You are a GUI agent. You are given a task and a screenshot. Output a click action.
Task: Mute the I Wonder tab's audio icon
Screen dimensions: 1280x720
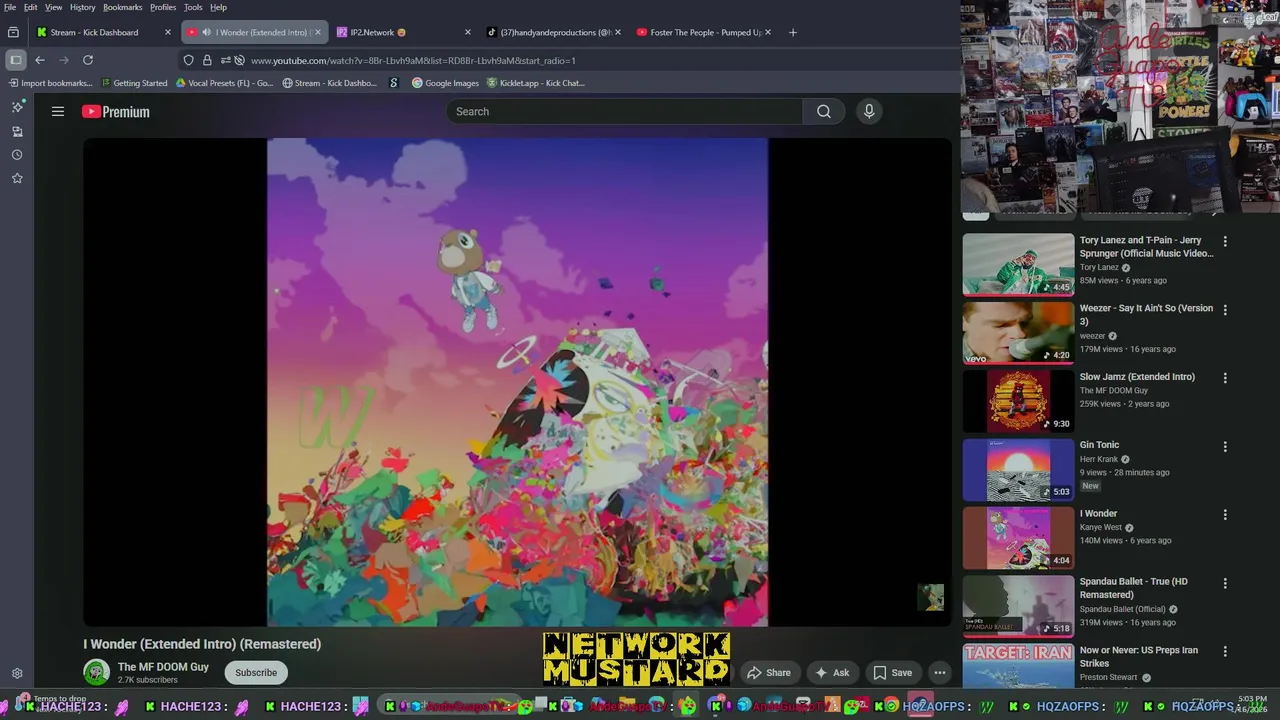click(206, 32)
